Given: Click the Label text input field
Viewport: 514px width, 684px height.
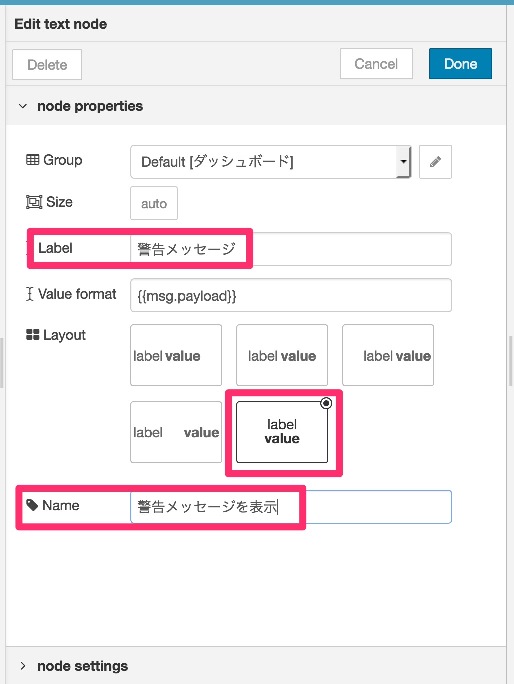Looking at the screenshot, I should 291,249.
